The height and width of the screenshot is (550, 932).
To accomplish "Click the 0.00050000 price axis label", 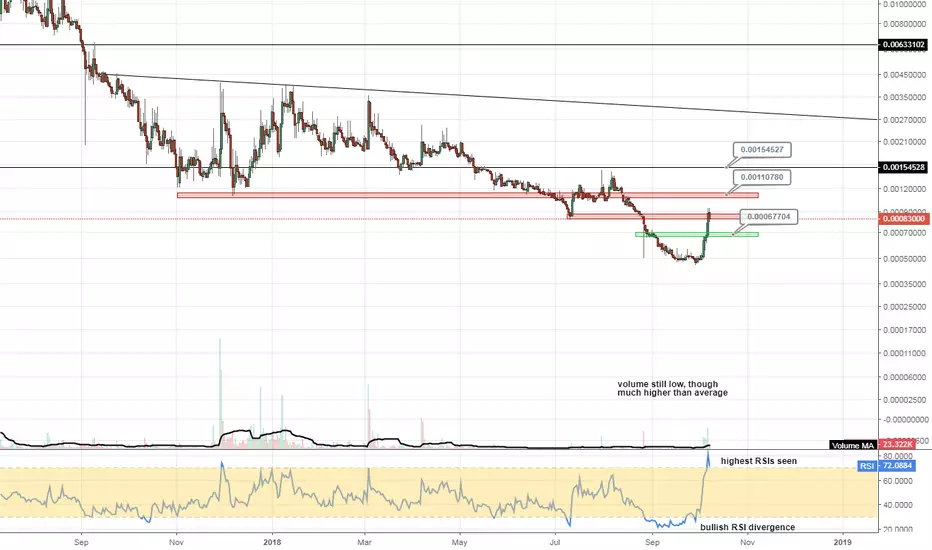I will click(904, 259).
